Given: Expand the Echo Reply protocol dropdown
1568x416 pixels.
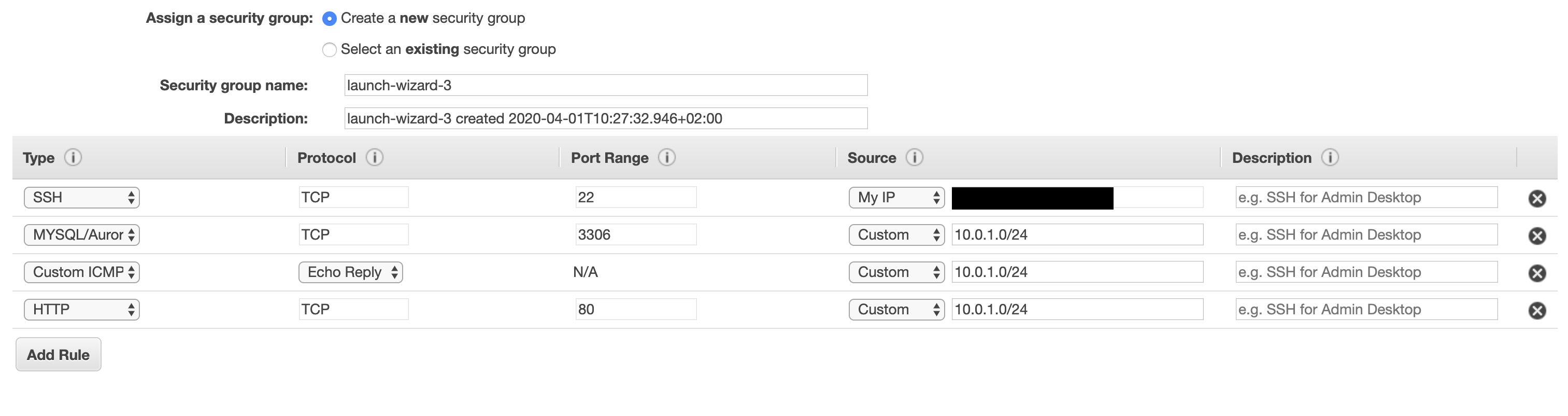Looking at the screenshot, I should click(x=351, y=272).
